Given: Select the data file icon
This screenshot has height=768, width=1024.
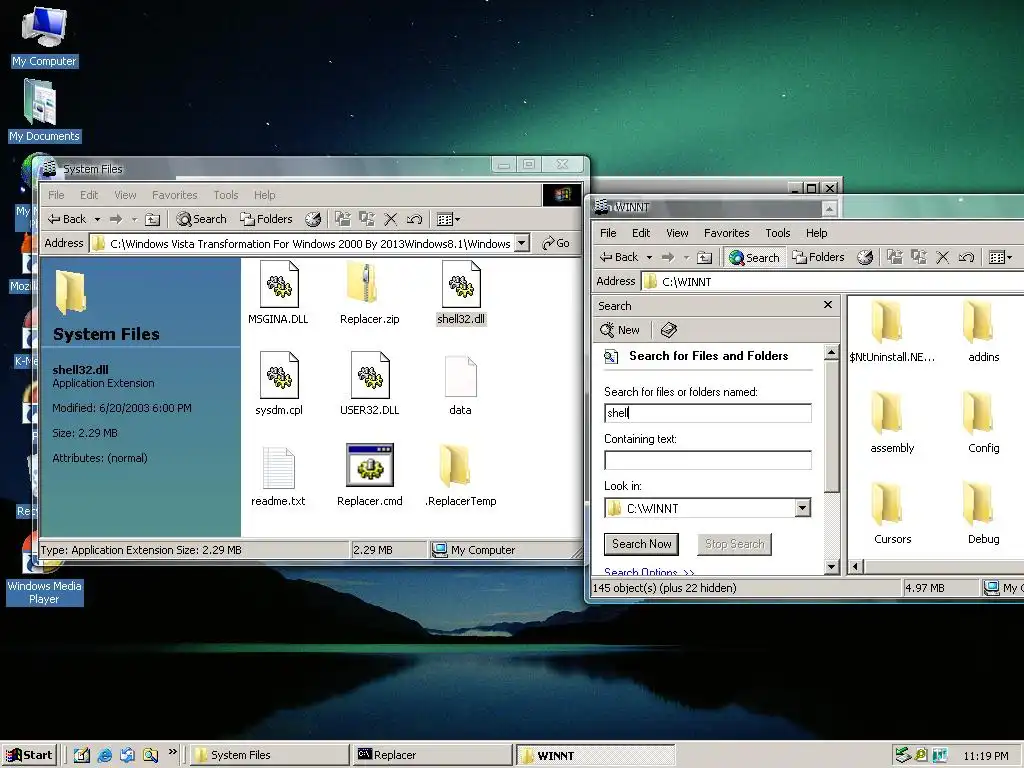Looking at the screenshot, I should point(460,376).
